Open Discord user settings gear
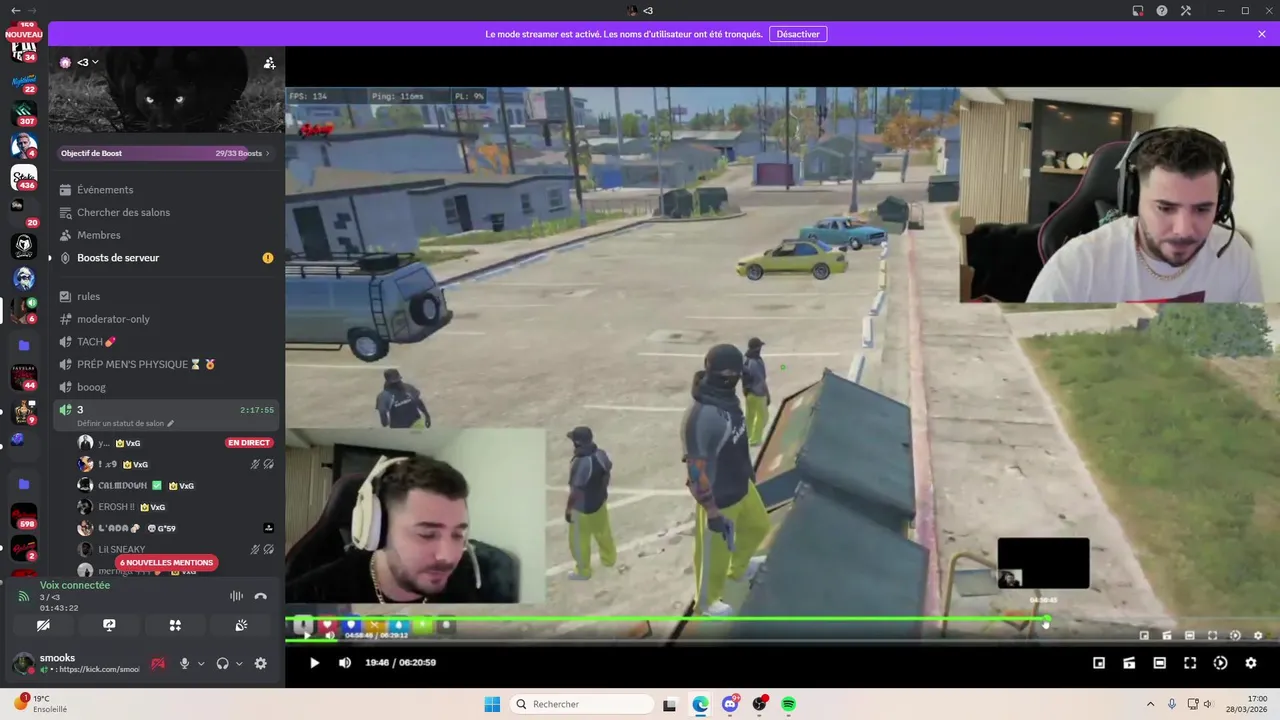The image size is (1280, 720). pyautogui.click(x=261, y=663)
